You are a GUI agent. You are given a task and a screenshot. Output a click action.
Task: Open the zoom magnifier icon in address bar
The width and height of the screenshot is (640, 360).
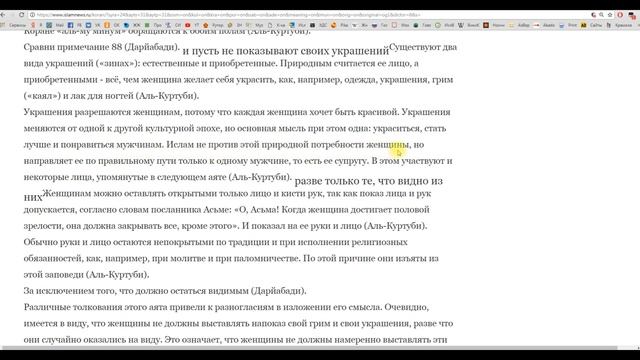click(x=602, y=15)
